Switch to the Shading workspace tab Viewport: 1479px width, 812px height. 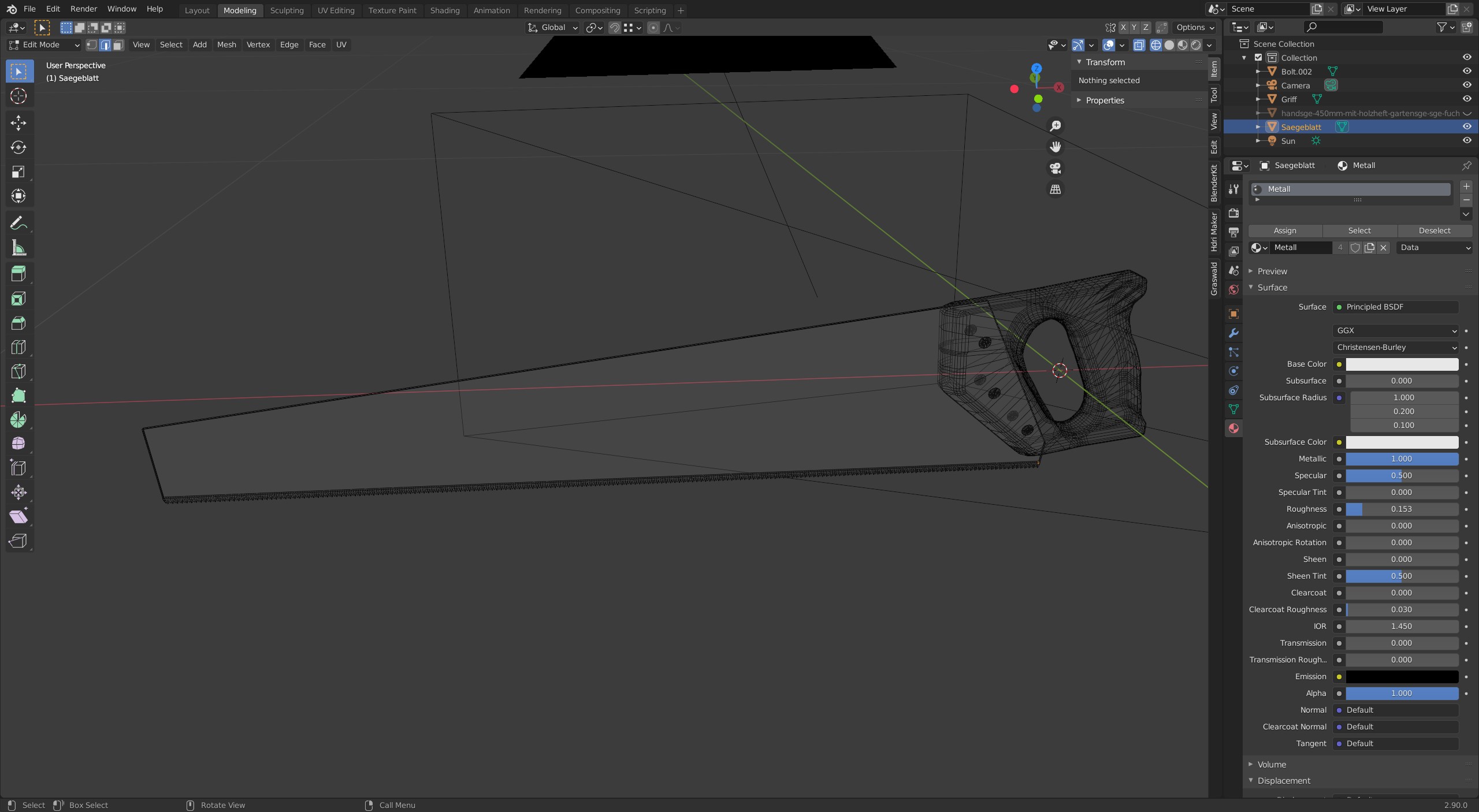coord(444,10)
